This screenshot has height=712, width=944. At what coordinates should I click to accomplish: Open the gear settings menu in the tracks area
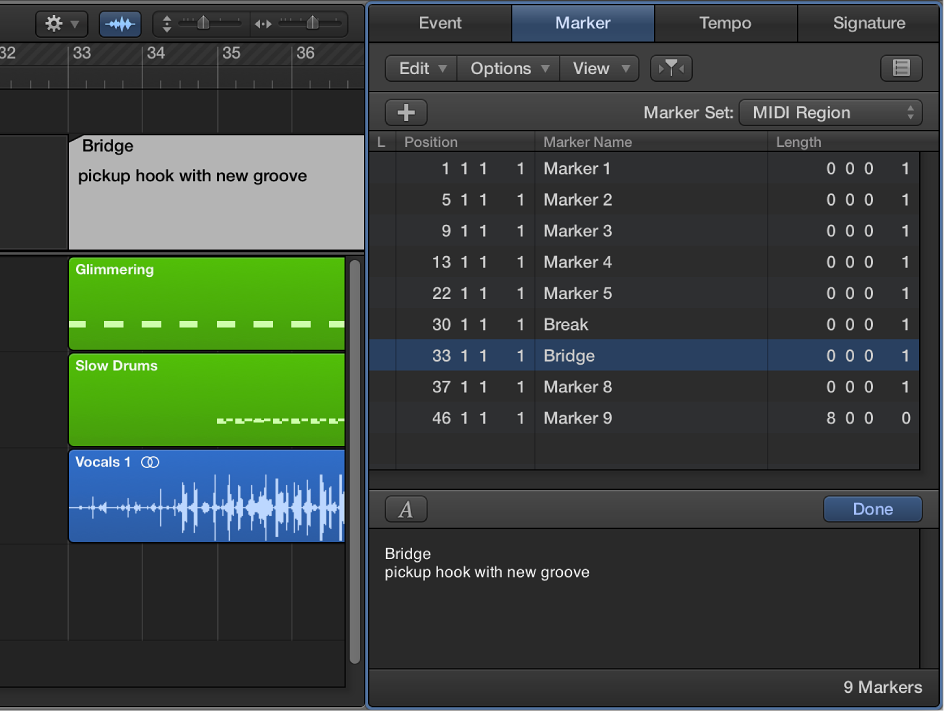point(61,23)
